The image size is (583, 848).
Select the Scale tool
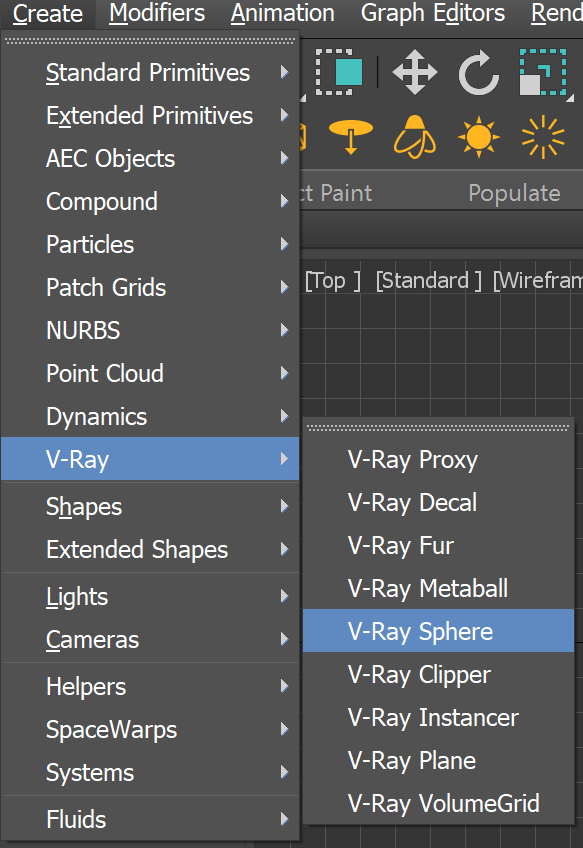tap(543, 73)
